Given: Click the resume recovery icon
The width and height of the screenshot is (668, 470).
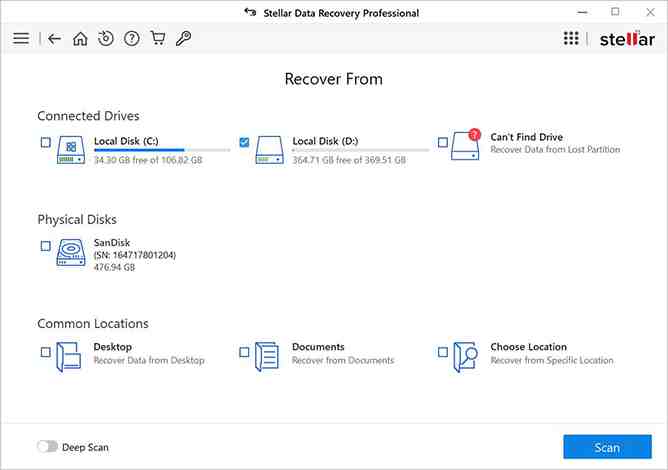Looking at the screenshot, I should (x=106, y=39).
